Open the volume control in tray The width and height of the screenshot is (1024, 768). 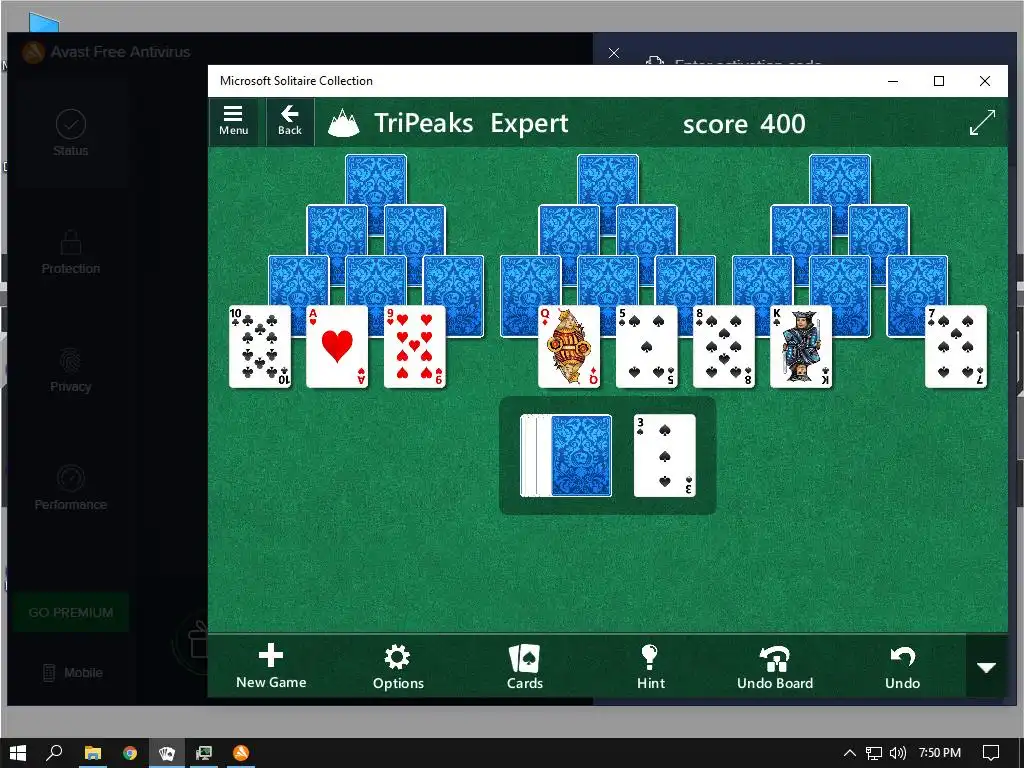[x=898, y=753]
